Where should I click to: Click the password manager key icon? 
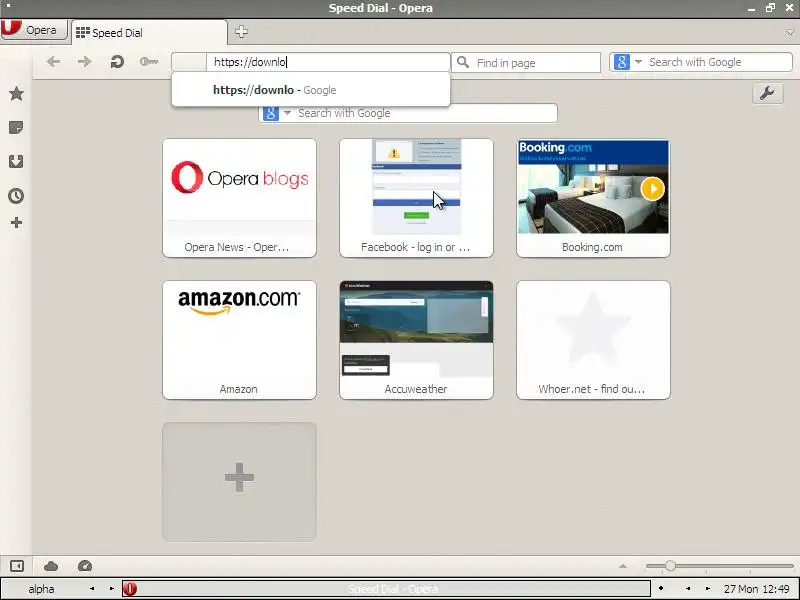point(149,62)
